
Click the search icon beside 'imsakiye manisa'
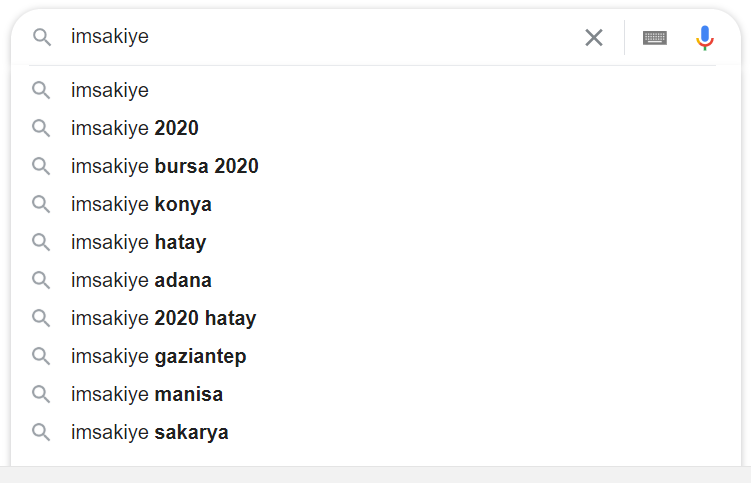[41, 394]
